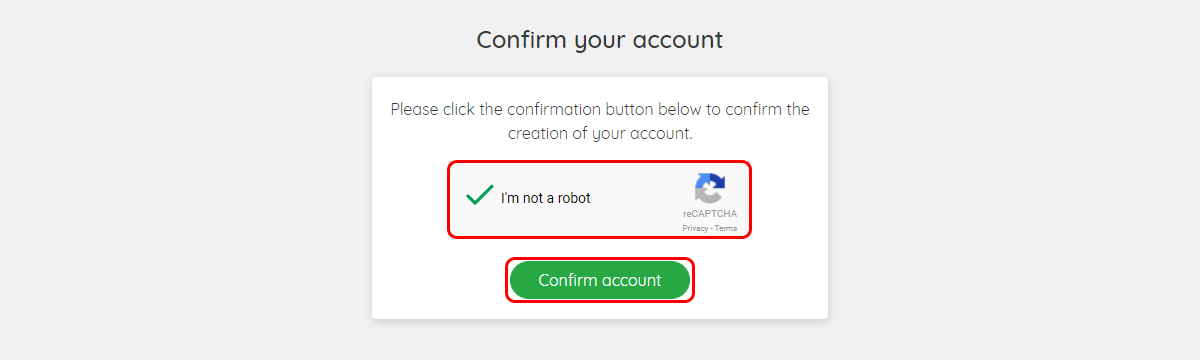Viewport: 1200px width, 360px height.
Task: Click the red outline around Confirm account
Action: point(600,258)
